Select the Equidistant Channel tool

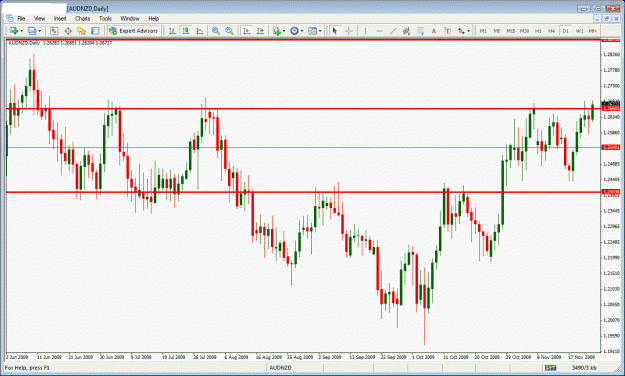[406, 31]
